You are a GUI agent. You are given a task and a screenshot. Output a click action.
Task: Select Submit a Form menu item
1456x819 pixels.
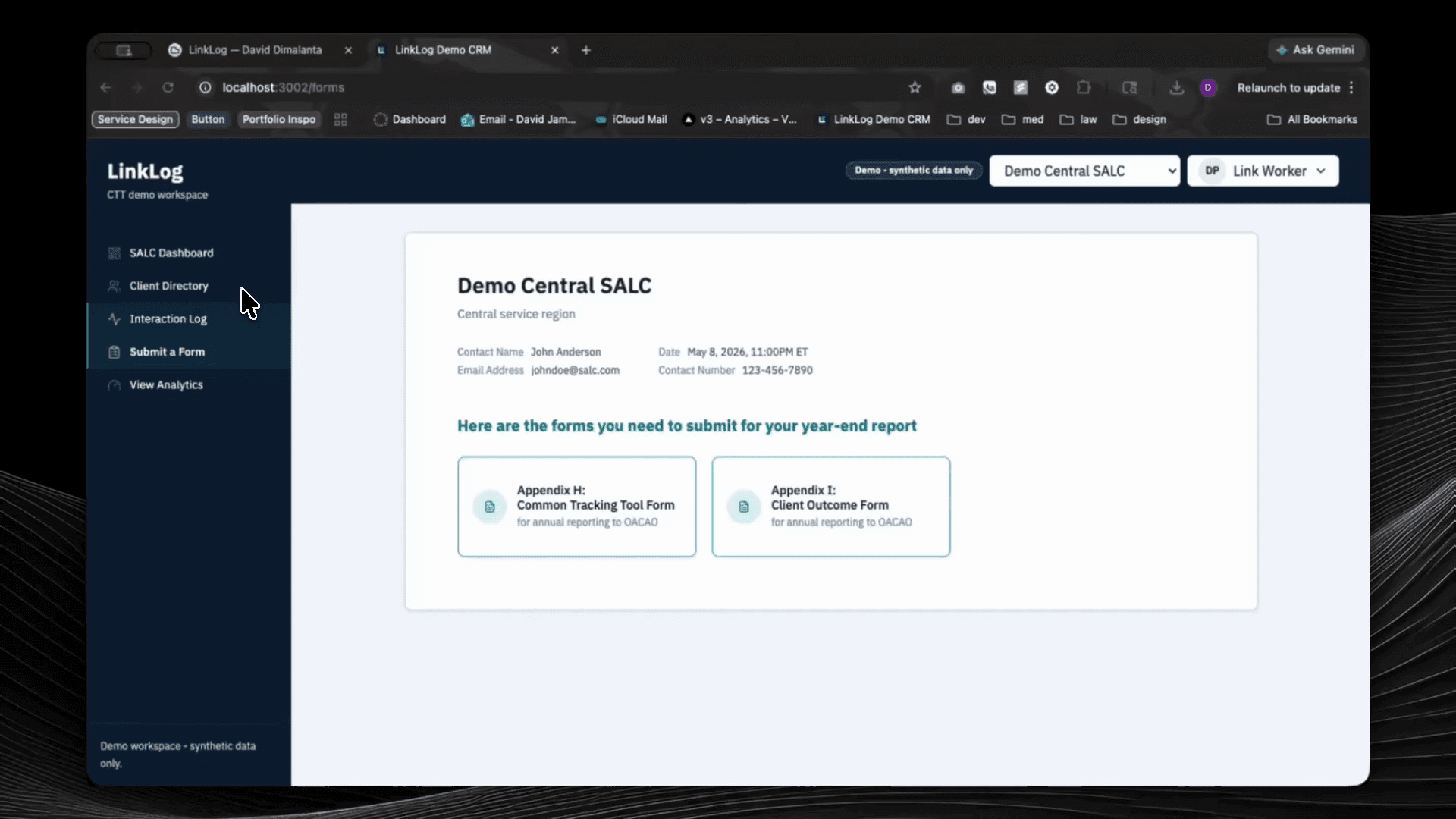pyautogui.click(x=189, y=352)
